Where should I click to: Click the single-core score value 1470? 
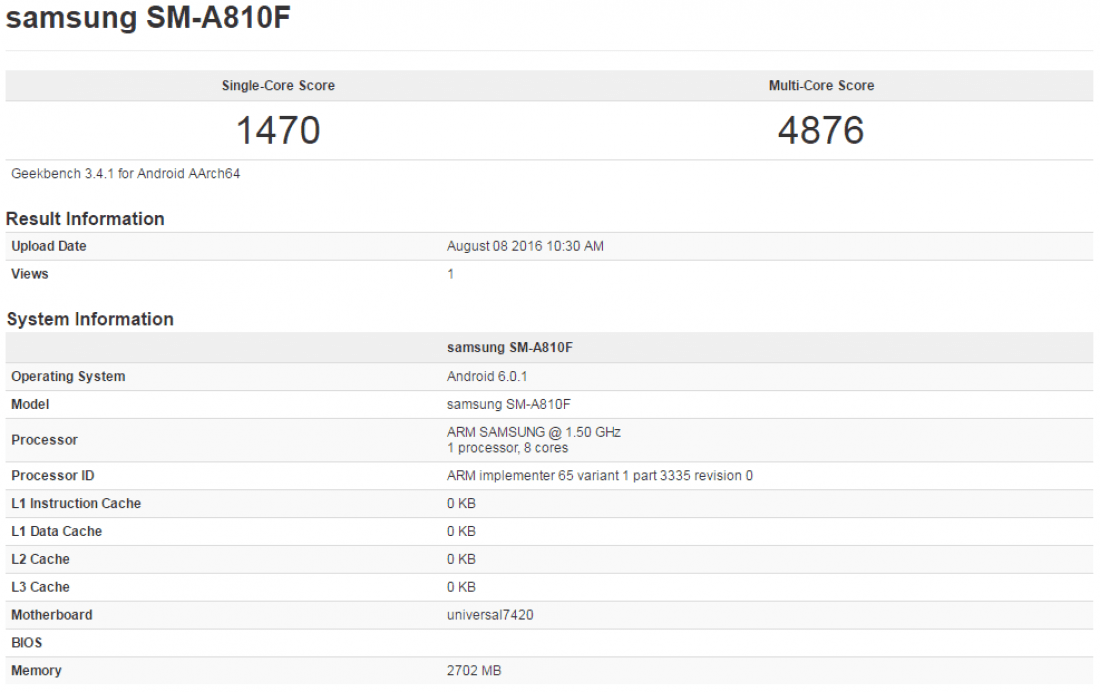[x=278, y=130]
